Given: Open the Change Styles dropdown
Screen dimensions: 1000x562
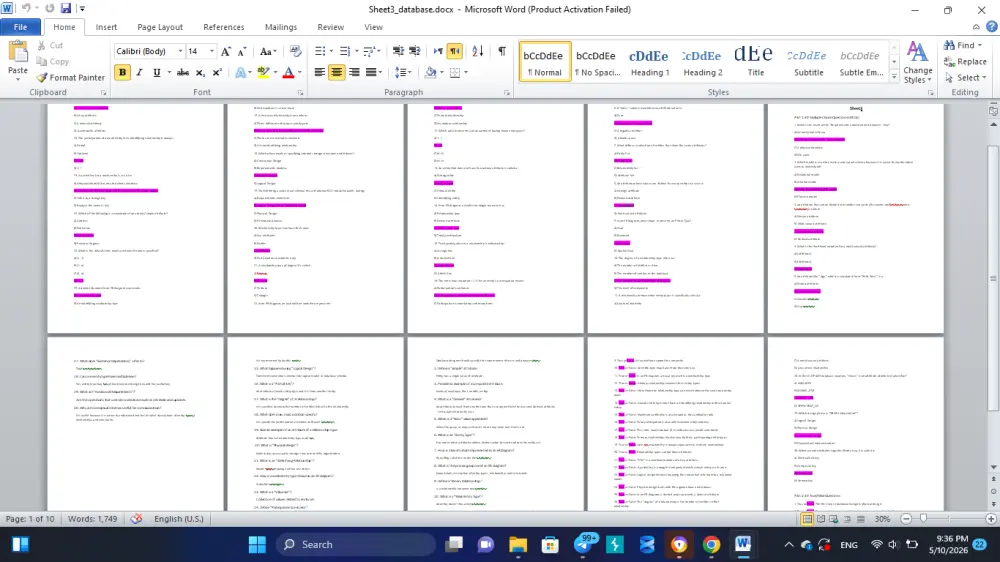Looking at the screenshot, I should [918, 63].
